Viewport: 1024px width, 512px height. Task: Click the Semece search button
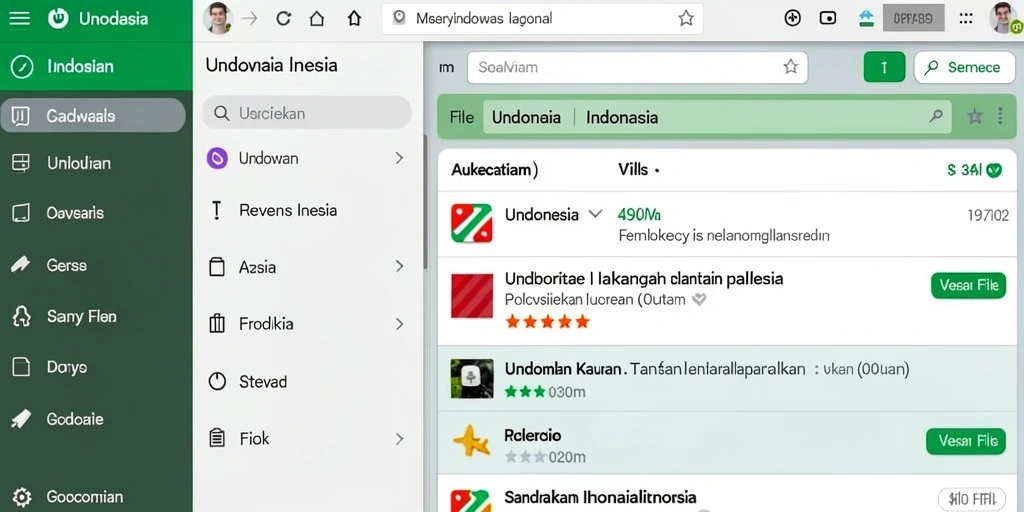coord(963,67)
